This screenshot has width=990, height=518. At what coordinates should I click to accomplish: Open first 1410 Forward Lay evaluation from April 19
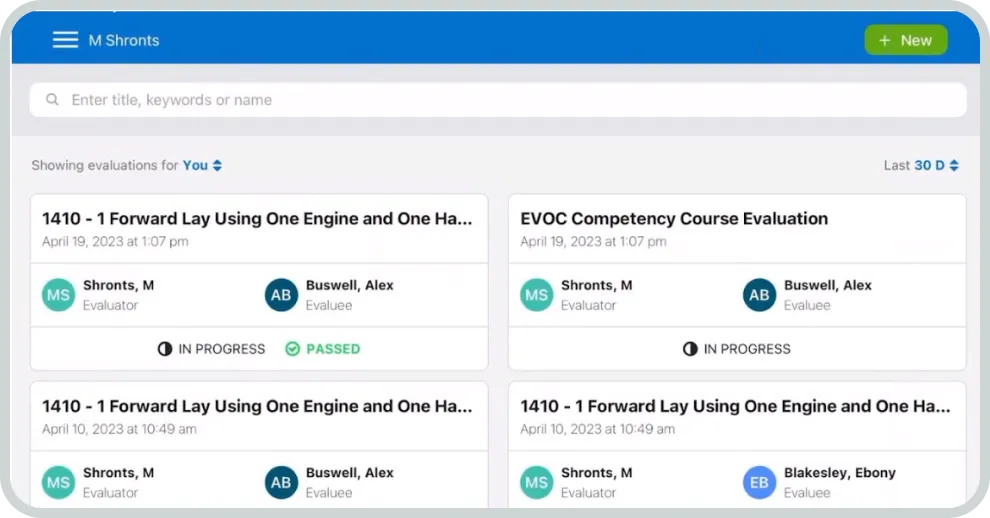(257, 219)
